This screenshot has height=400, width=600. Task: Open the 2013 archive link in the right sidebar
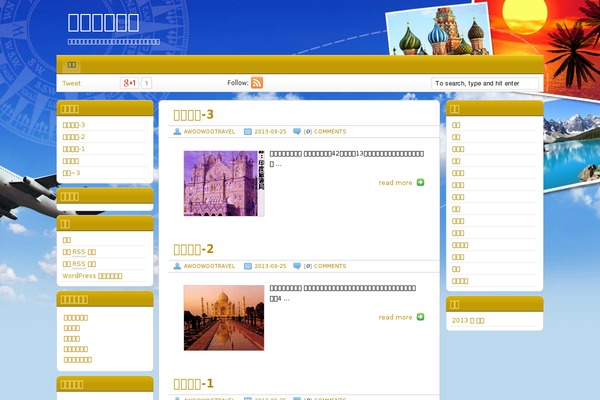point(468,320)
